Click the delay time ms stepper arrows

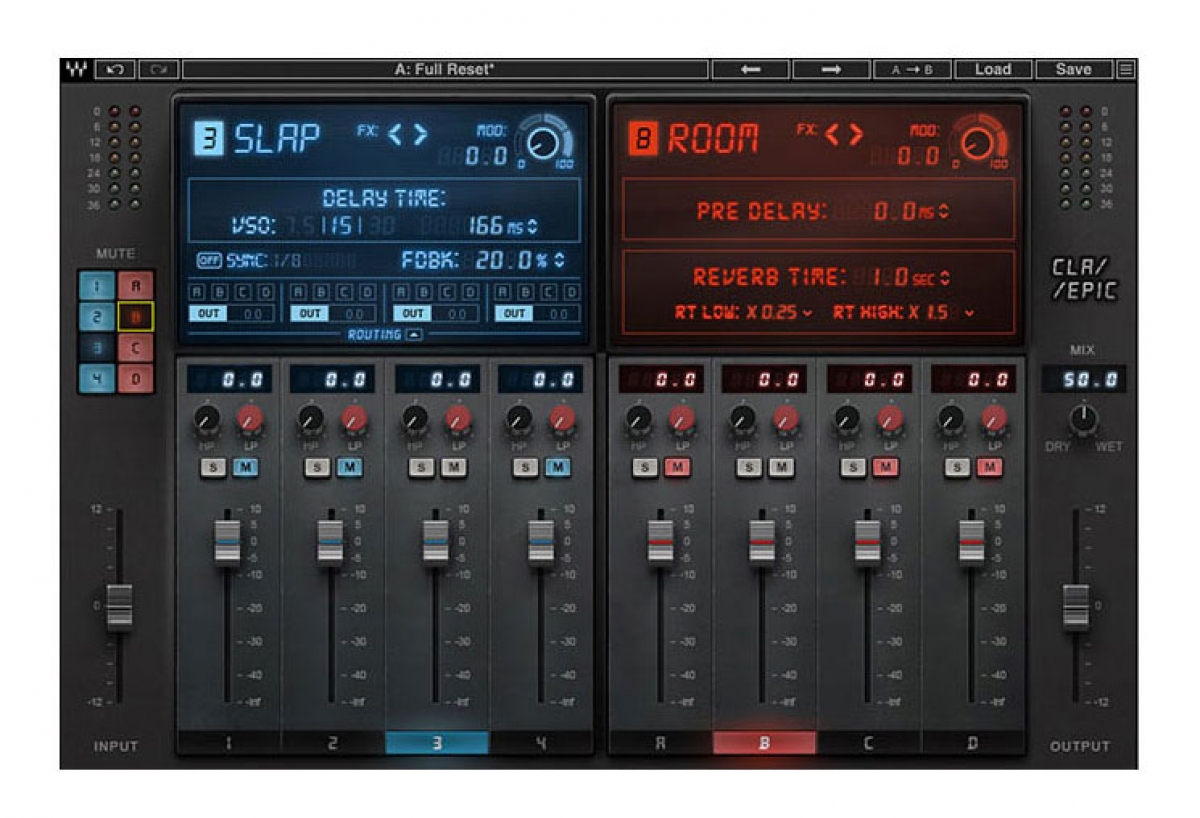coord(532,227)
